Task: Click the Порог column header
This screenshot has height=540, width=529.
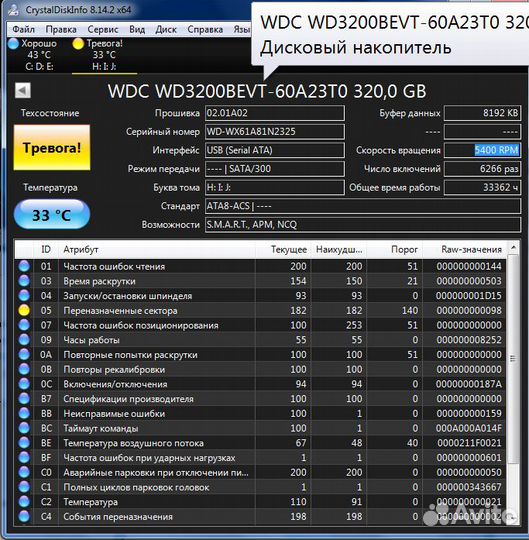Action: (394, 249)
